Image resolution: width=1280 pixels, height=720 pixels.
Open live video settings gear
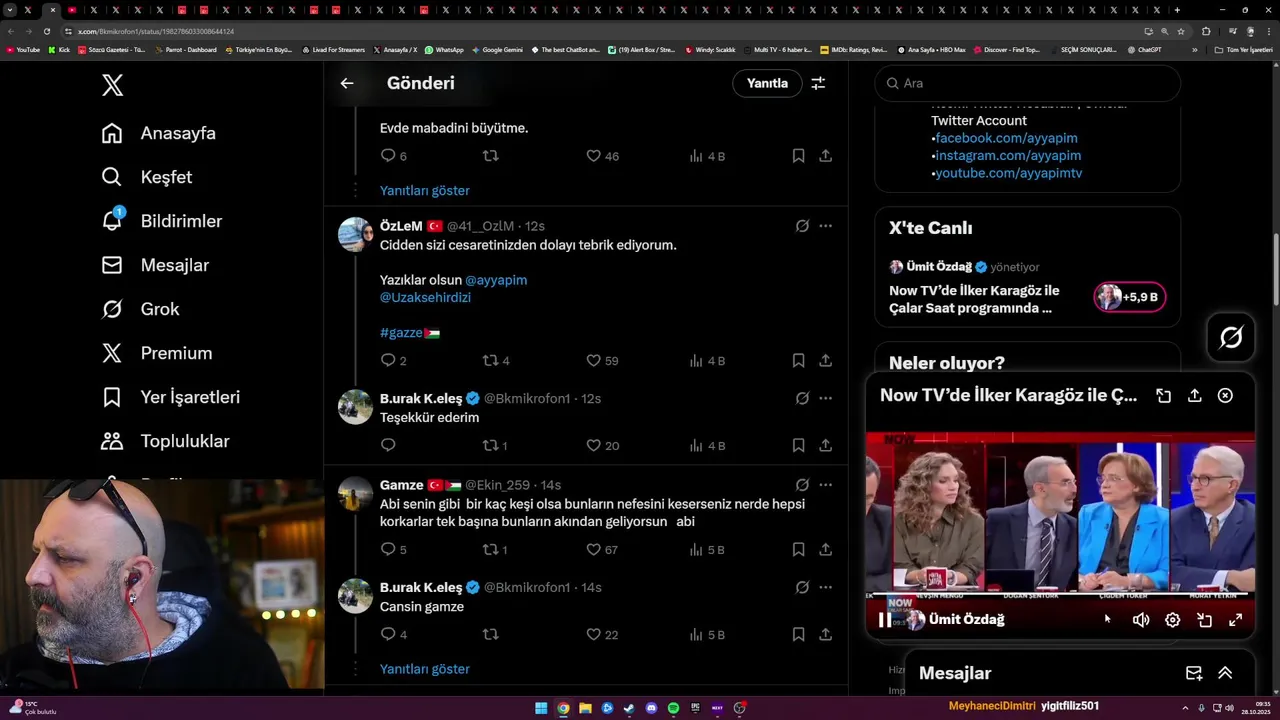(1173, 620)
